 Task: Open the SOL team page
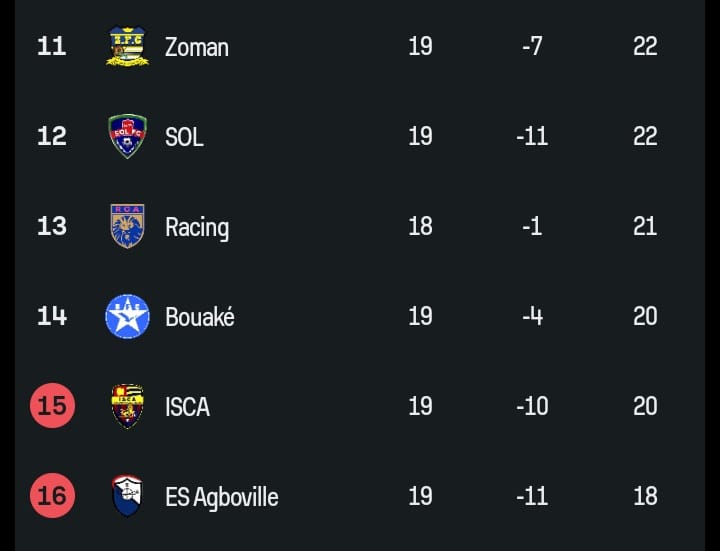pos(184,137)
